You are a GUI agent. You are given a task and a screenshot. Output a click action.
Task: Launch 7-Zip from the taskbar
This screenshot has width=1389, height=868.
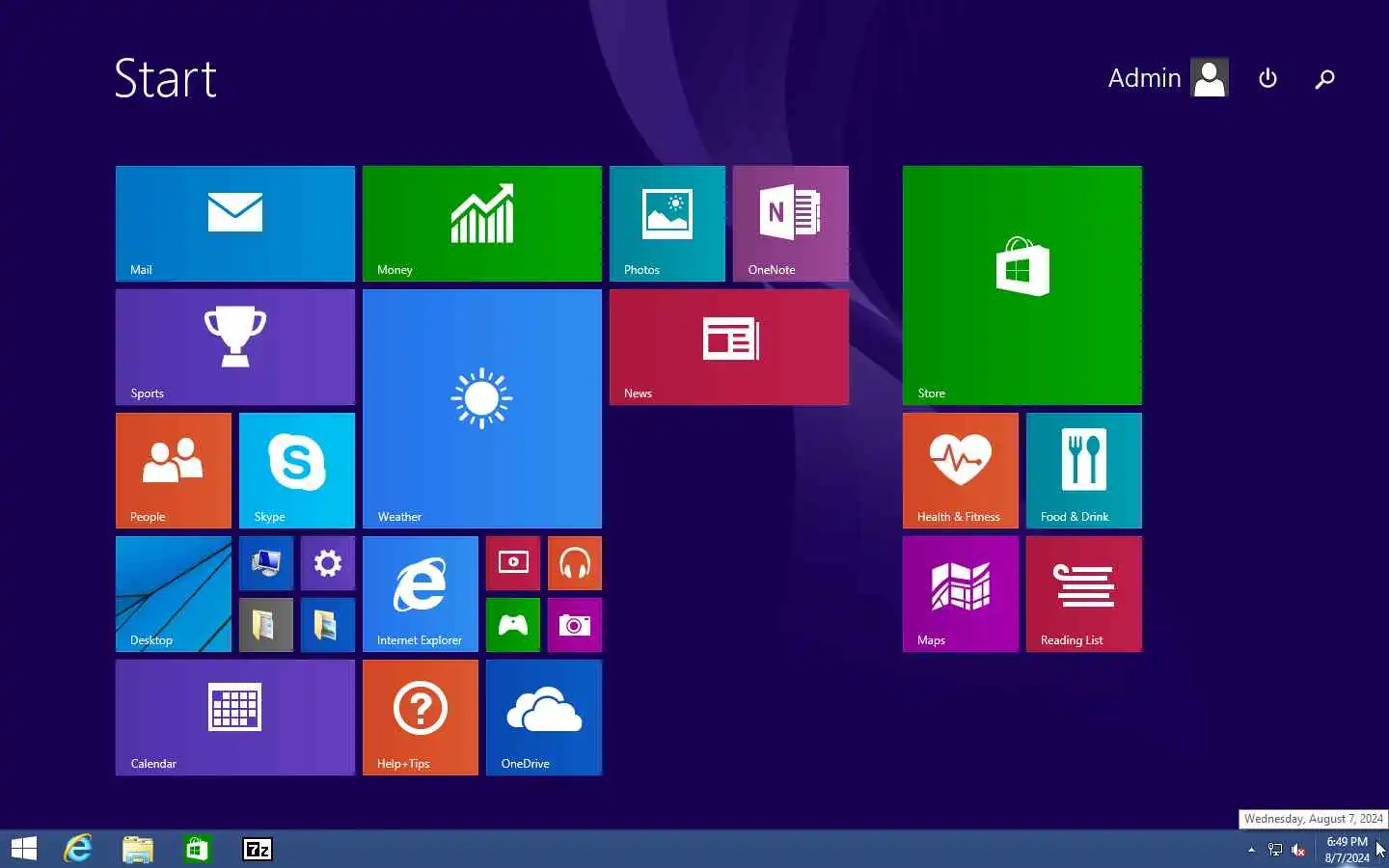pyautogui.click(x=257, y=849)
